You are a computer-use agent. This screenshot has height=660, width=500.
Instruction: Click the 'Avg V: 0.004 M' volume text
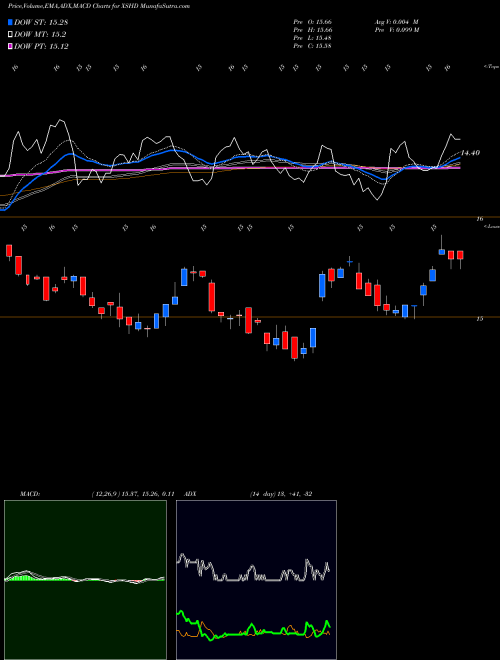396,22
